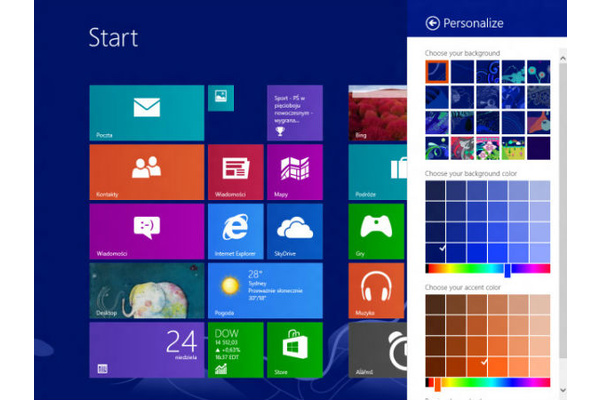The height and width of the screenshot is (400, 600).
Task: Open the Poczta mail tile
Action: click(147, 113)
